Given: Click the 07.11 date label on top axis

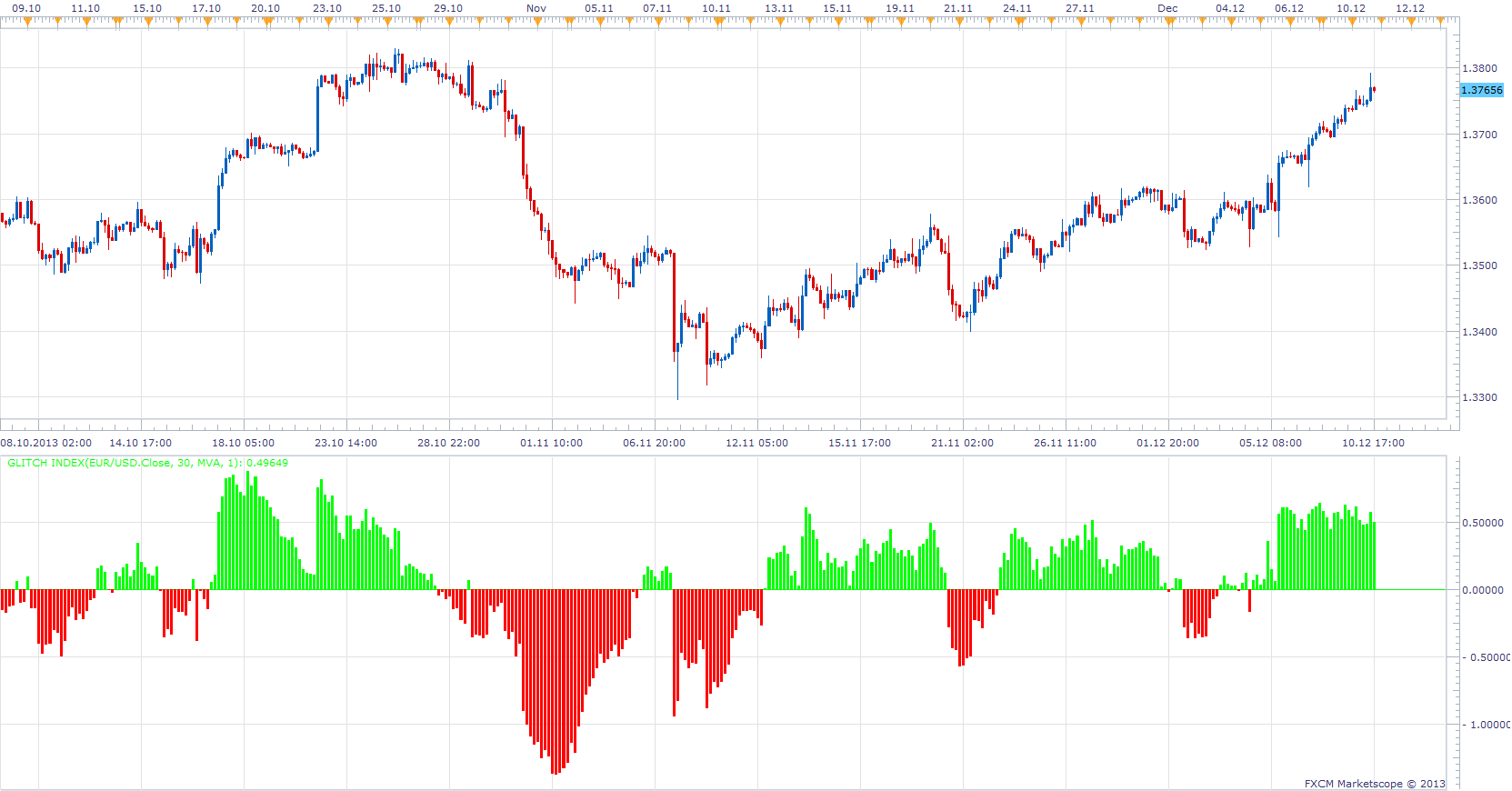Looking at the screenshot, I should (657, 8).
